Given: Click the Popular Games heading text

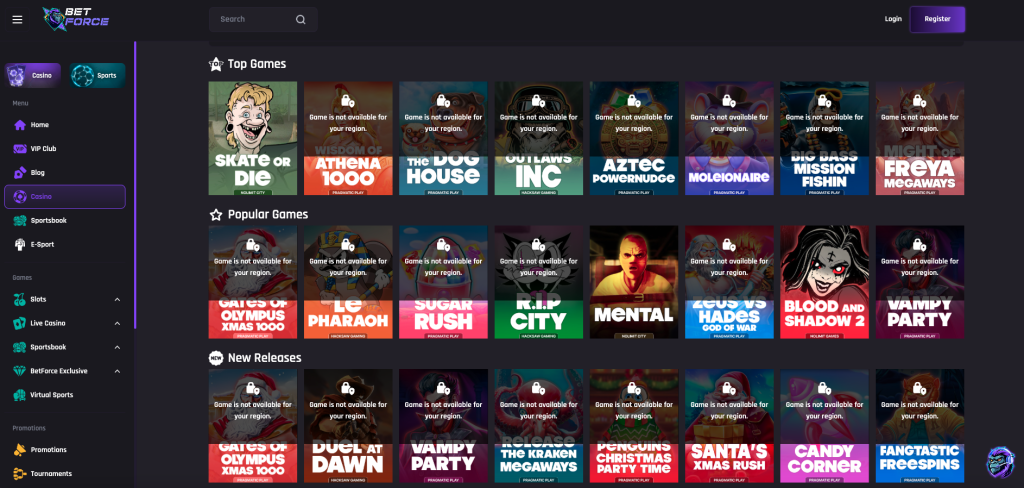Looking at the screenshot, I should tap(268, 214).
